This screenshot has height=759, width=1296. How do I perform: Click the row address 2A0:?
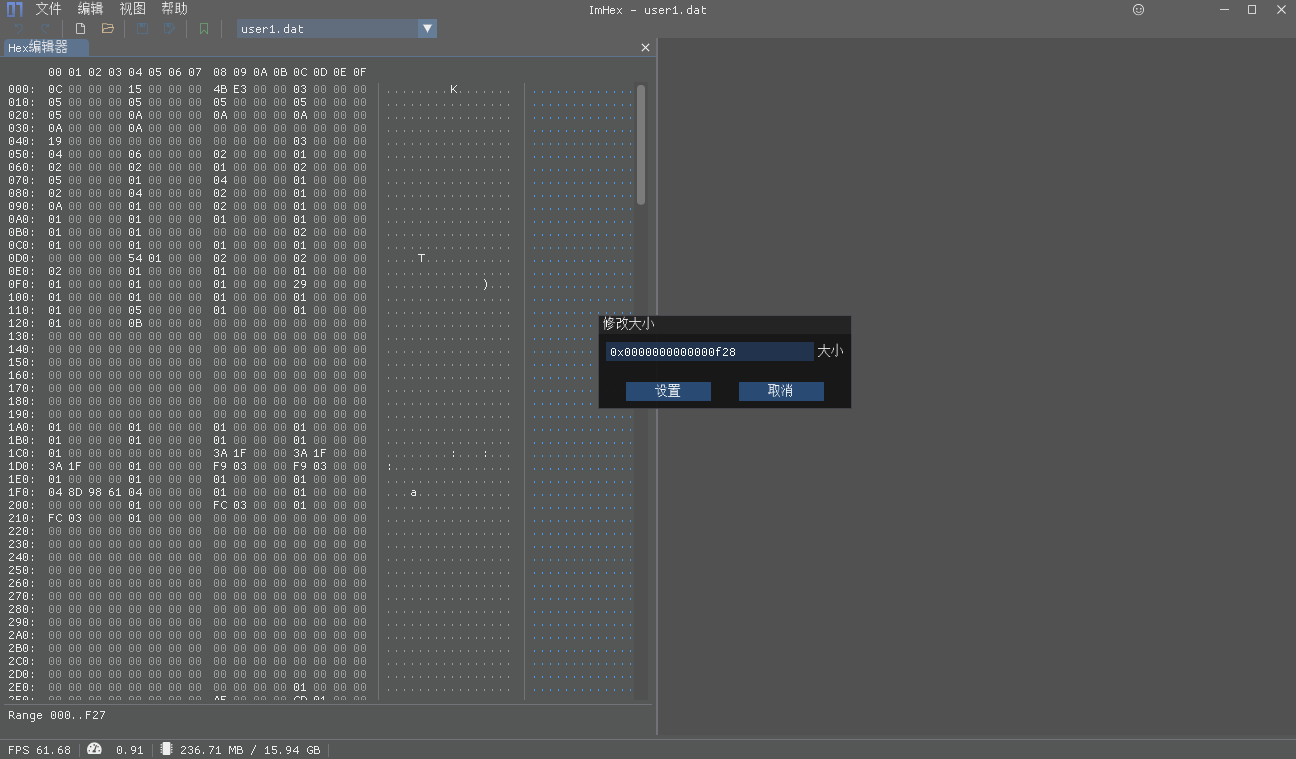click(x=21, y=636)
